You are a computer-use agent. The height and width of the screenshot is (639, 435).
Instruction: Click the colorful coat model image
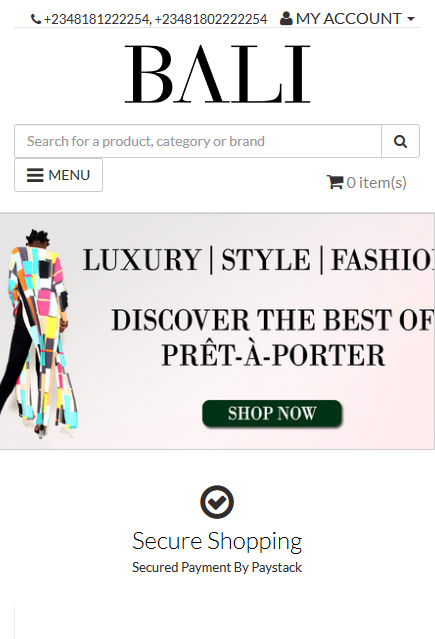tap(38, 334)
